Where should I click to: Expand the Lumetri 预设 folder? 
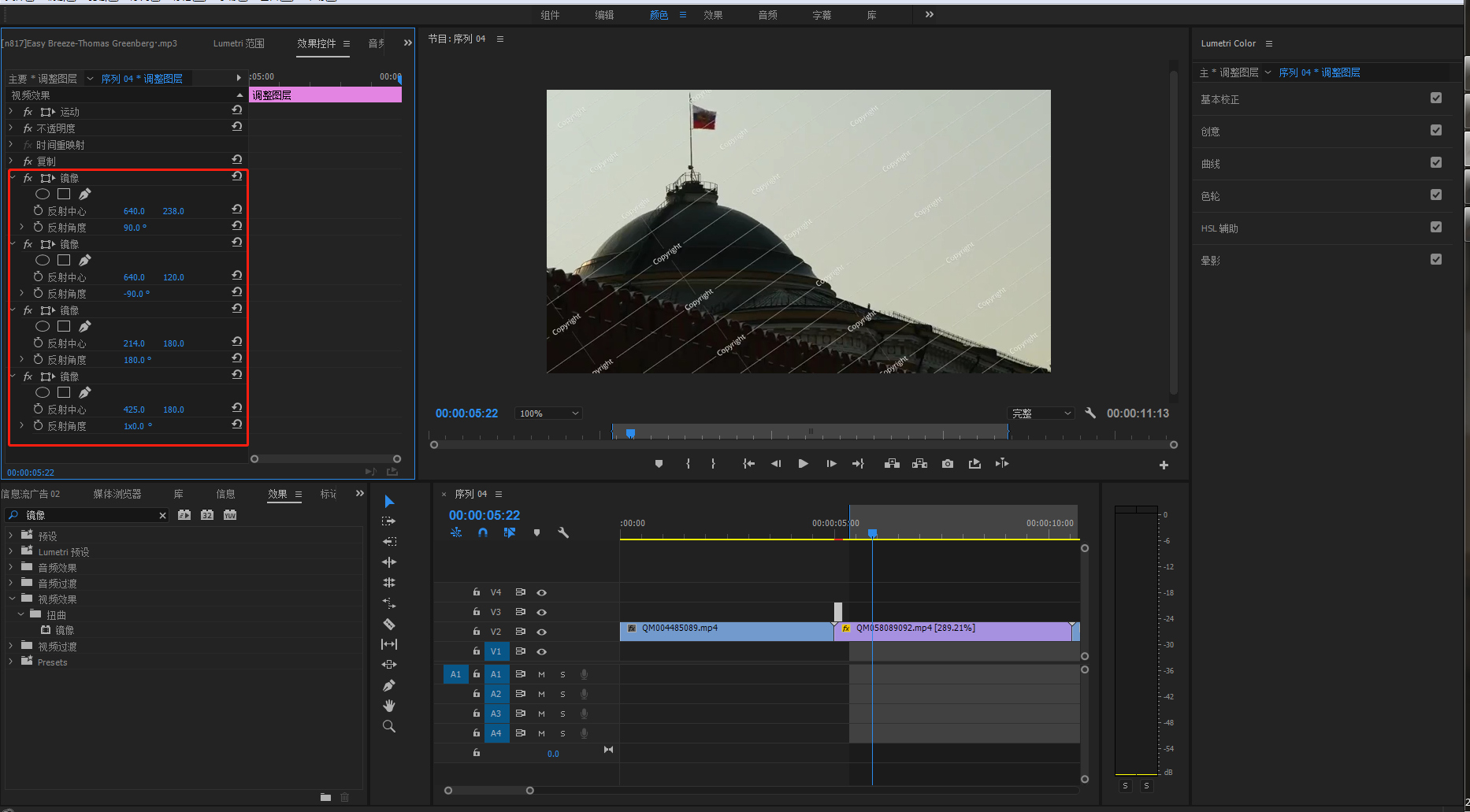[10, 551]
